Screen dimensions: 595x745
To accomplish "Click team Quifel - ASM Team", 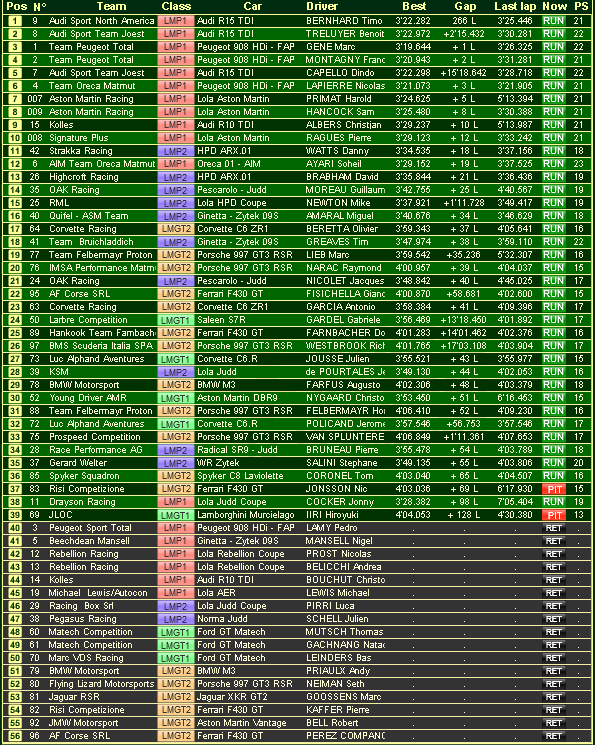I will (88, 216).
